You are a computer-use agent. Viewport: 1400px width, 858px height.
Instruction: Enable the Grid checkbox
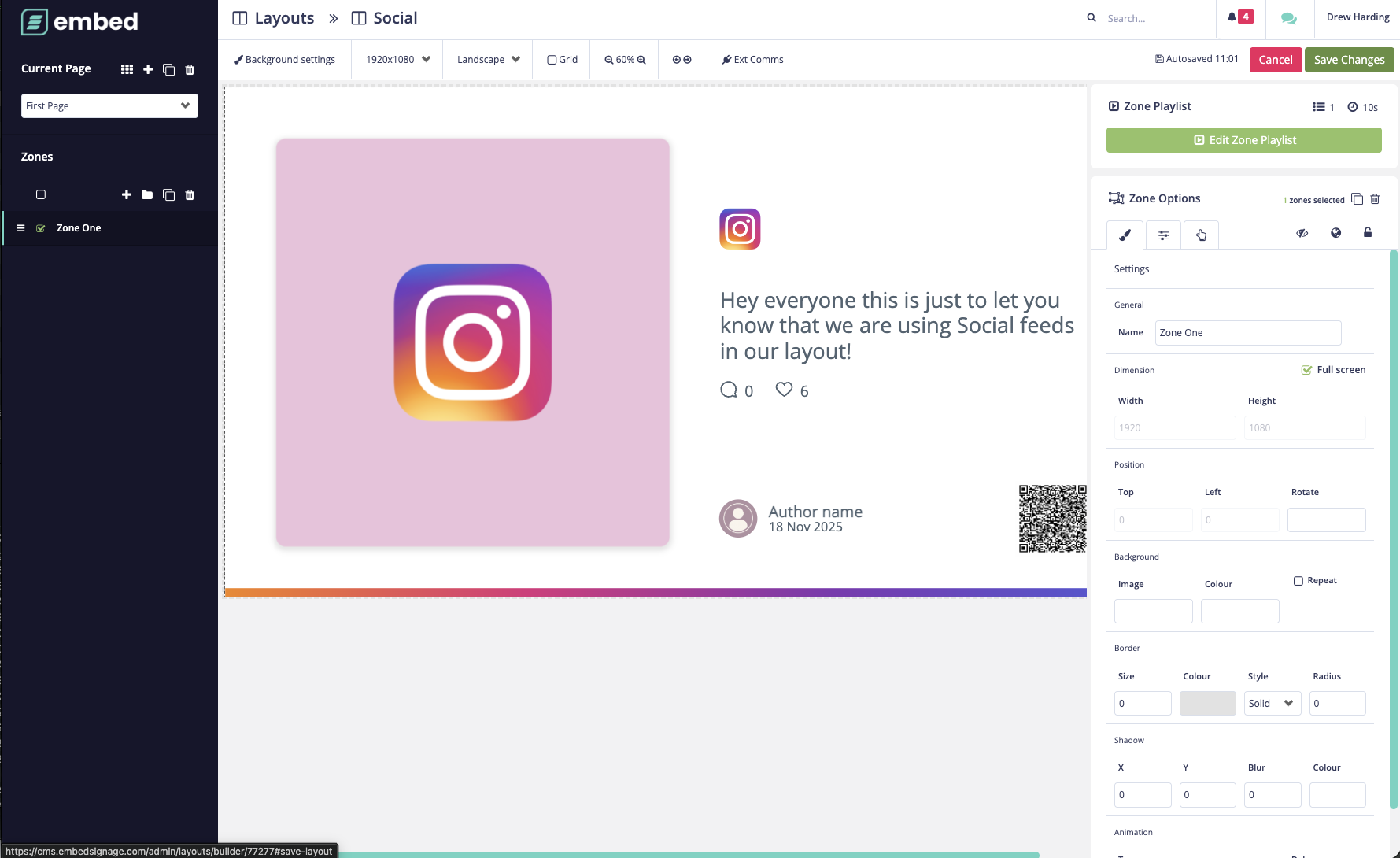[x=552, y=60]
